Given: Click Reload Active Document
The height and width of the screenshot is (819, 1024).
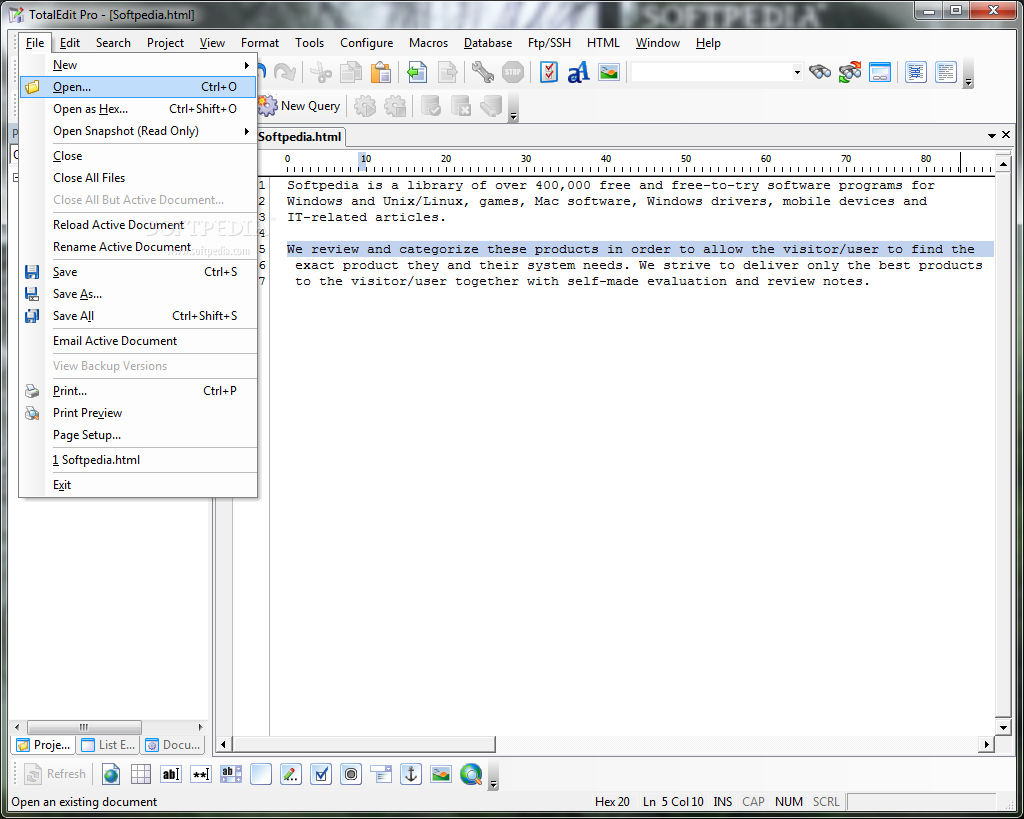Looking at the screenshot, I should click(x=137, y=225).
